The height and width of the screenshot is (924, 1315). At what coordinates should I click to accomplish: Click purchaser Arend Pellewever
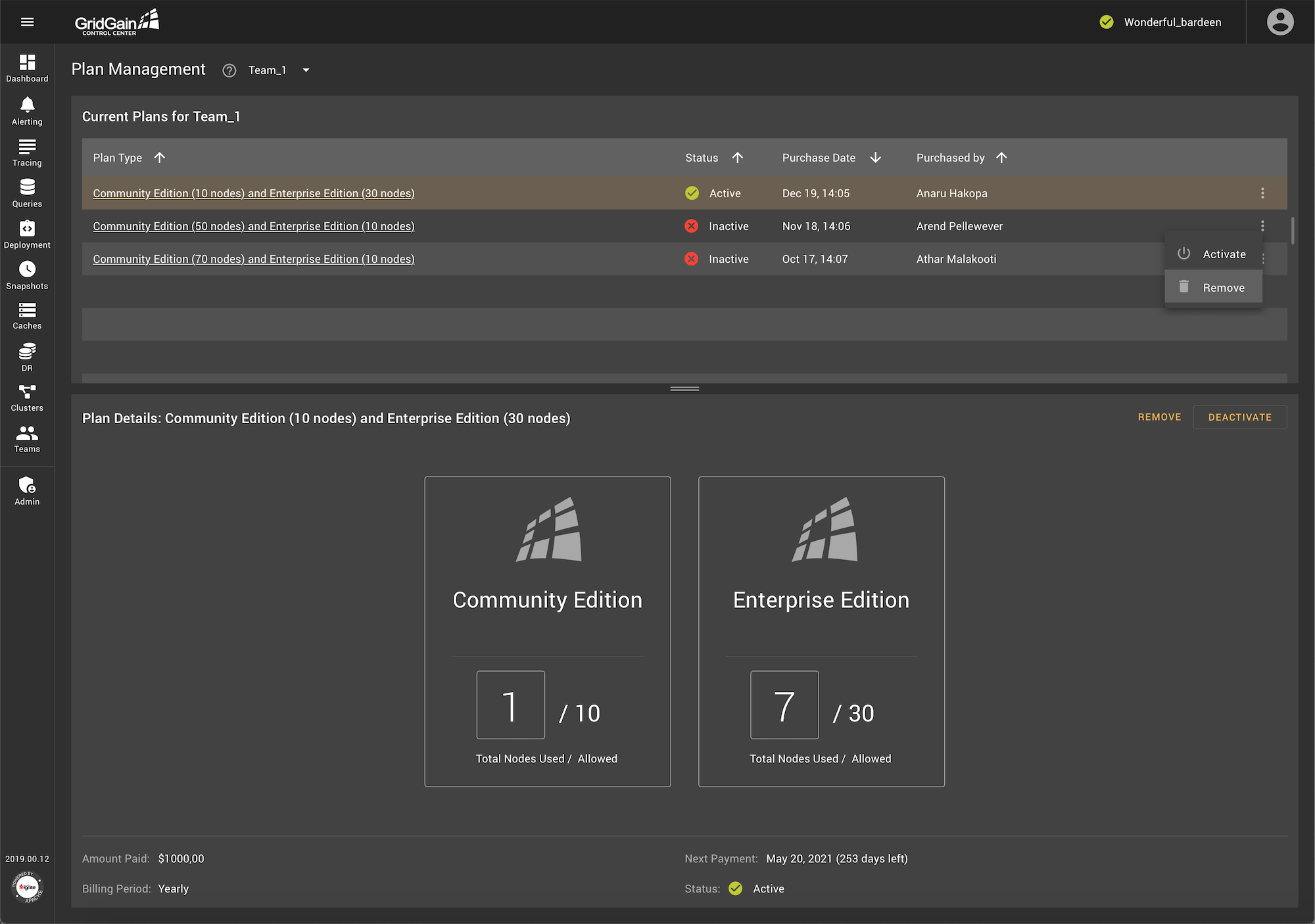click(959, 226)
